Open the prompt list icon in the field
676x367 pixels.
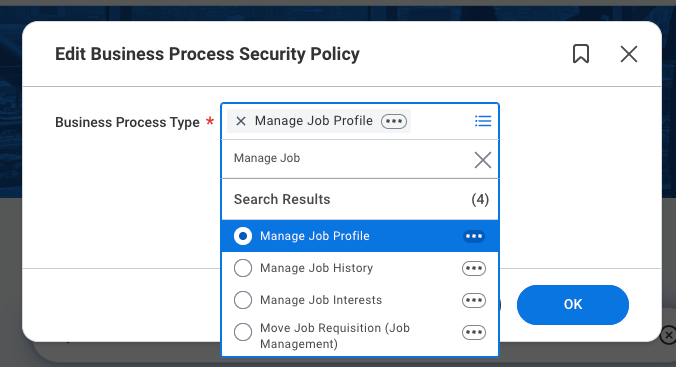[483, 121]
